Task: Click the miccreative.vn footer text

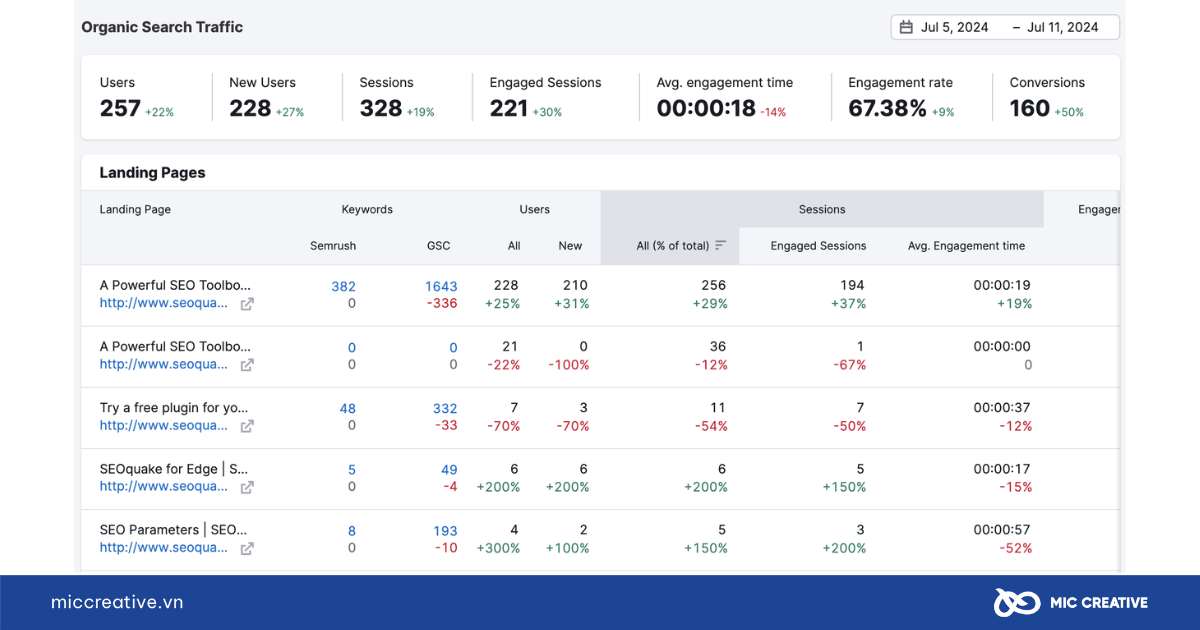Action: (x=117, y=602)
